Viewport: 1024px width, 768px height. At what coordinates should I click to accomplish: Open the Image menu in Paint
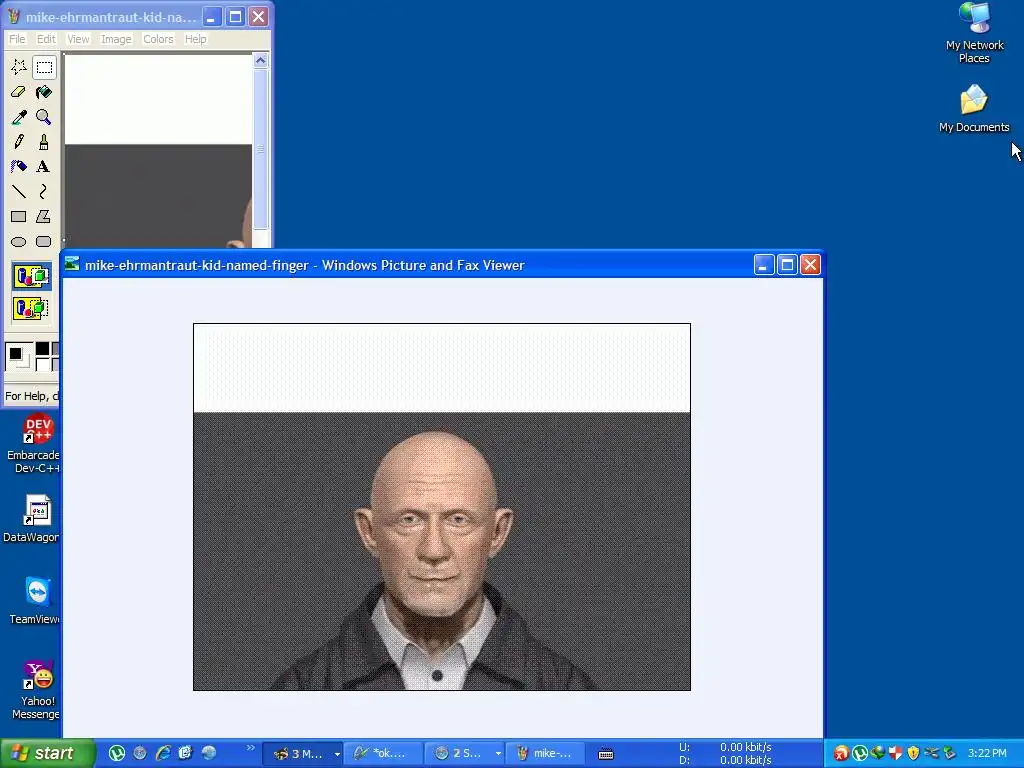point(116,39)
